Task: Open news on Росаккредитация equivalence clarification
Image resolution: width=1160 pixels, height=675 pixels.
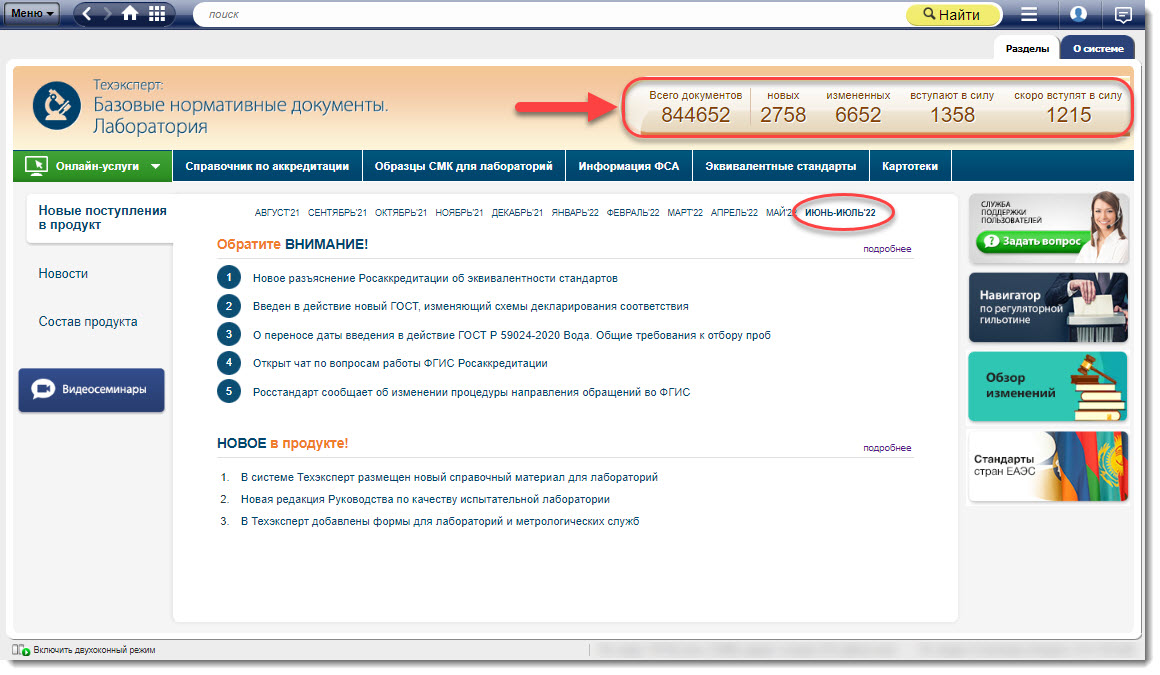Action: tap(435, 278)
